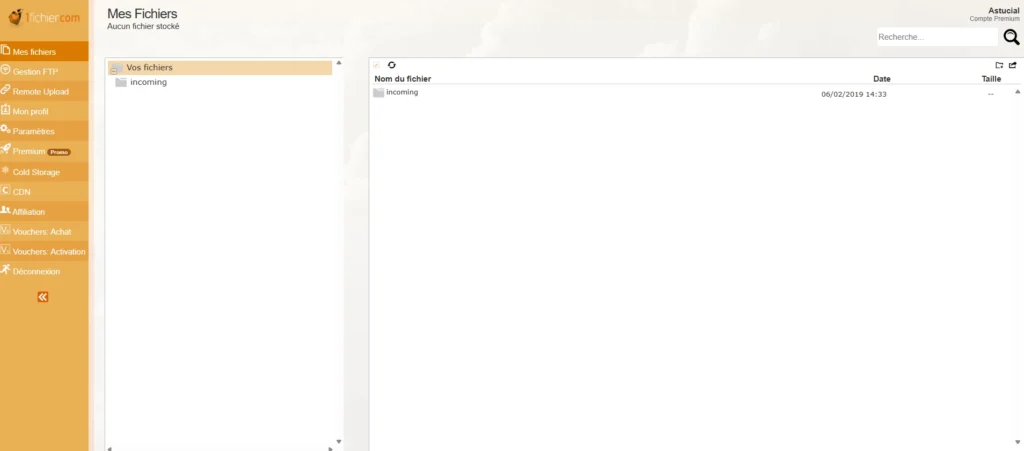Click the magnifying glass search button

pyautogui.click(x=1011, y=37)
